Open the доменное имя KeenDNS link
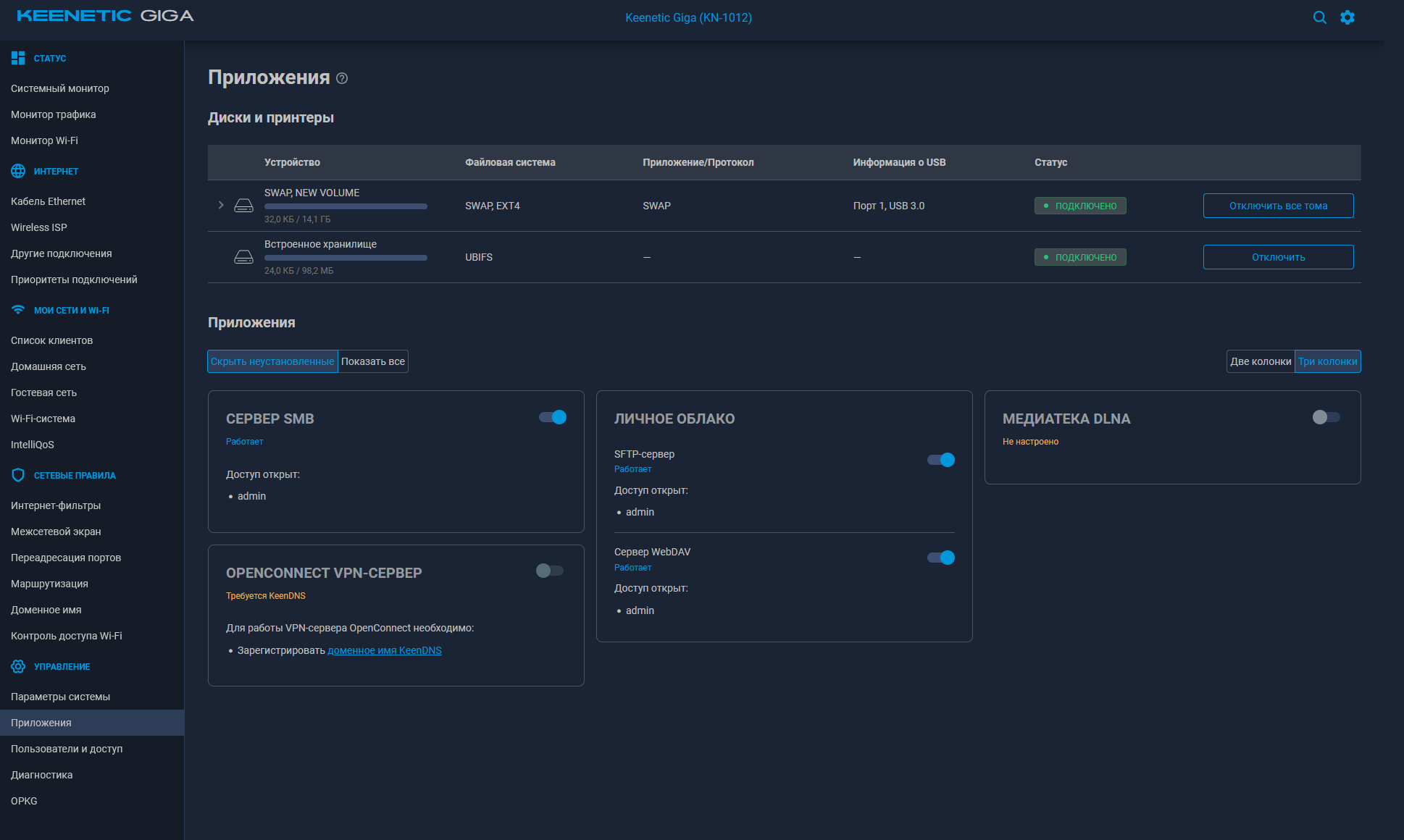Image resolution: width=1404 pixels, height=840 pixels. click(384, 650)
